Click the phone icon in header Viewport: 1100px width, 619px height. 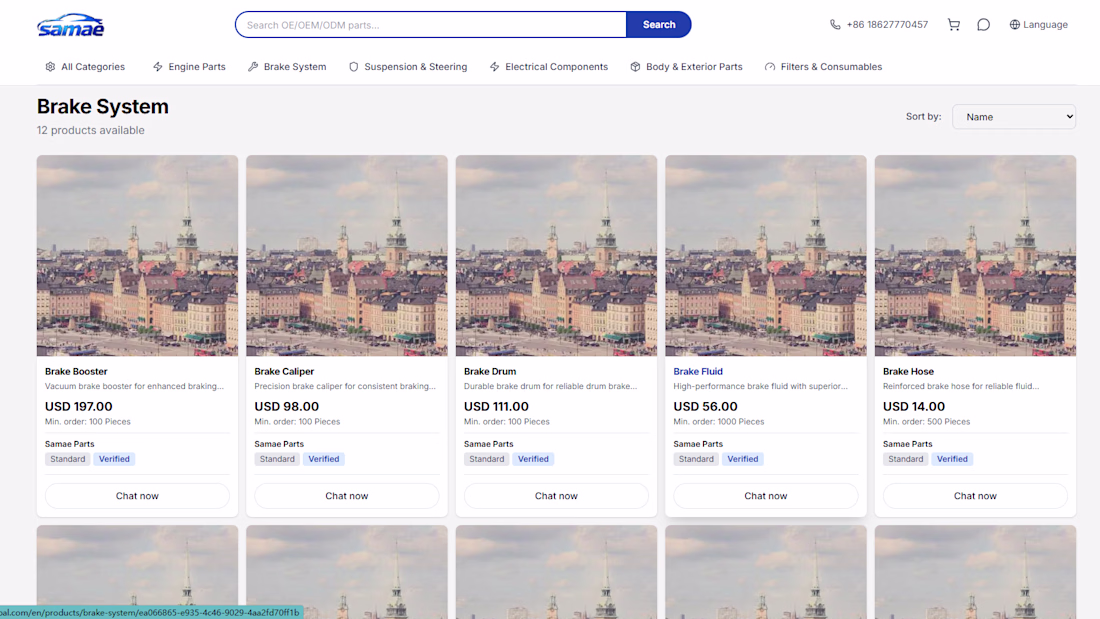835,25
